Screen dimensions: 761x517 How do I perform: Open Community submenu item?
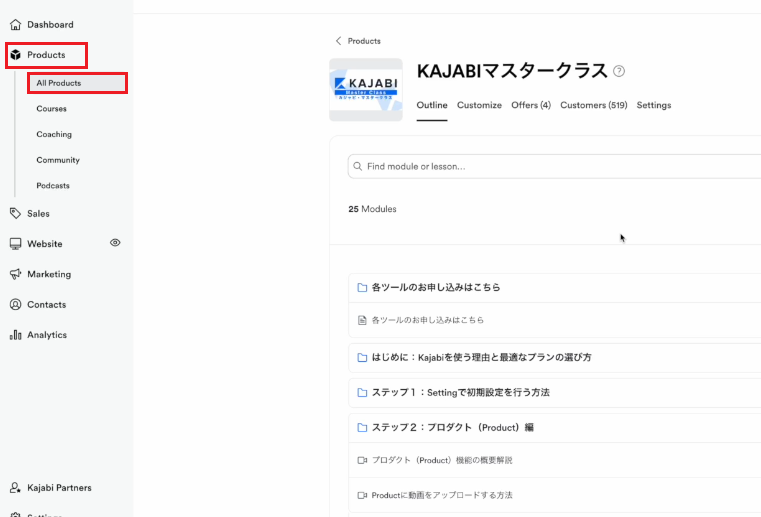58,160
